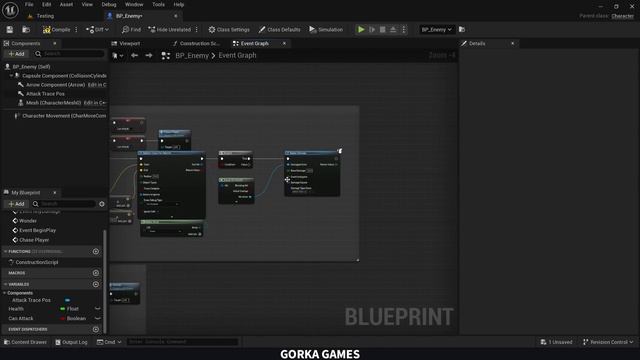This screenshot has height=360, width=640.
Task: Start Simulation mode
Action: (x=326, y=29)
